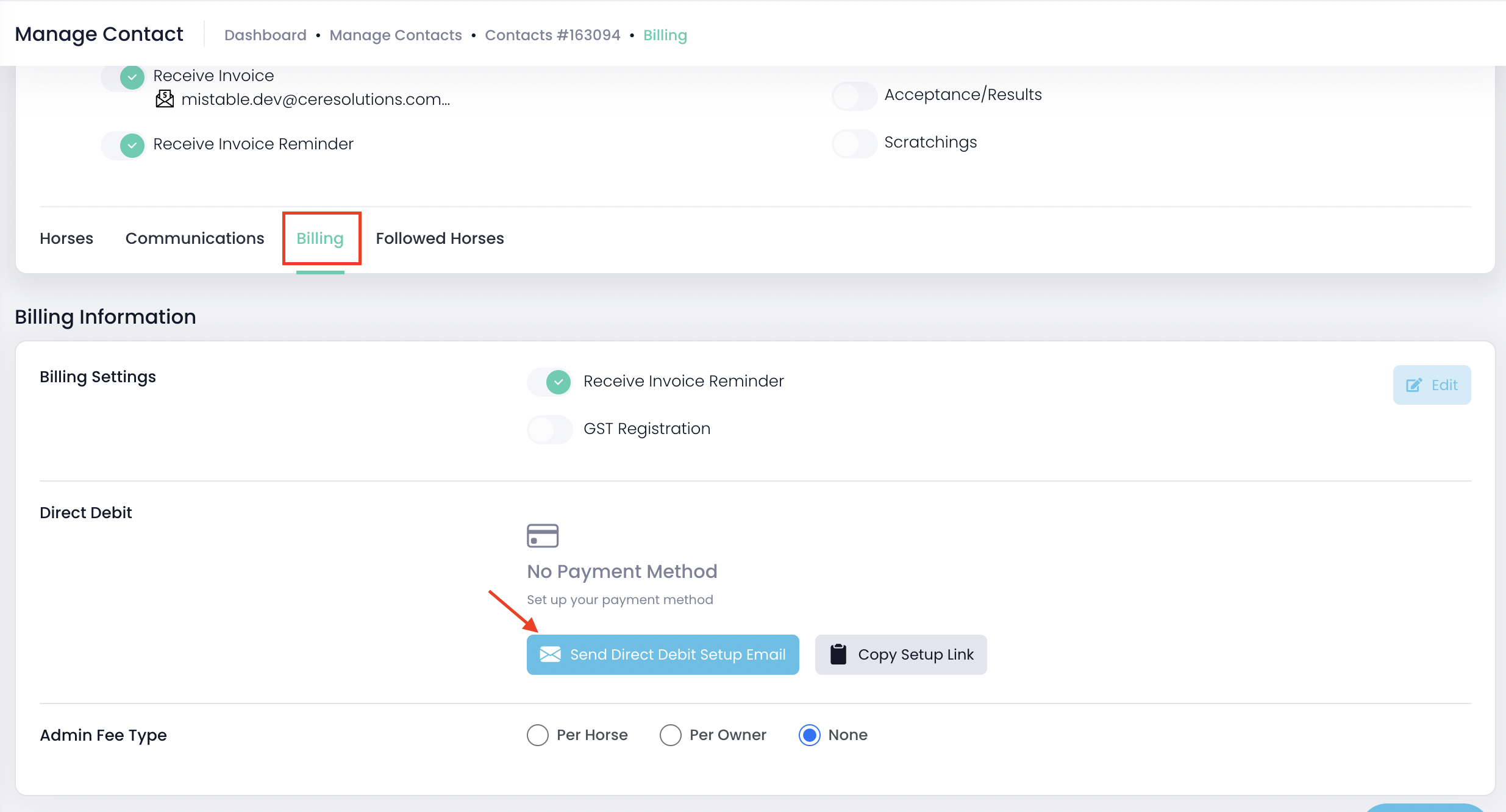Open the Horses tab

point(66,238)
